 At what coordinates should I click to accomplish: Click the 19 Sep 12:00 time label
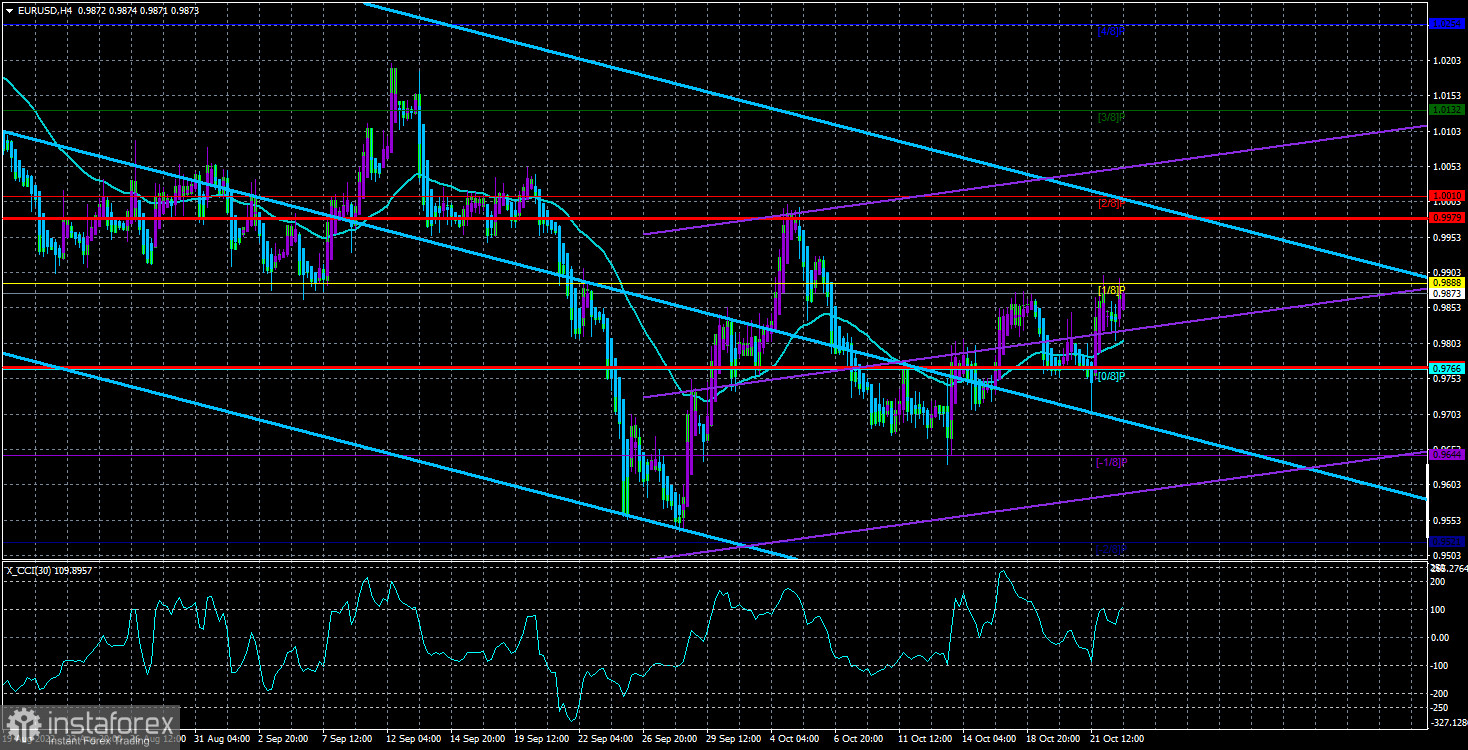point(544,739)
